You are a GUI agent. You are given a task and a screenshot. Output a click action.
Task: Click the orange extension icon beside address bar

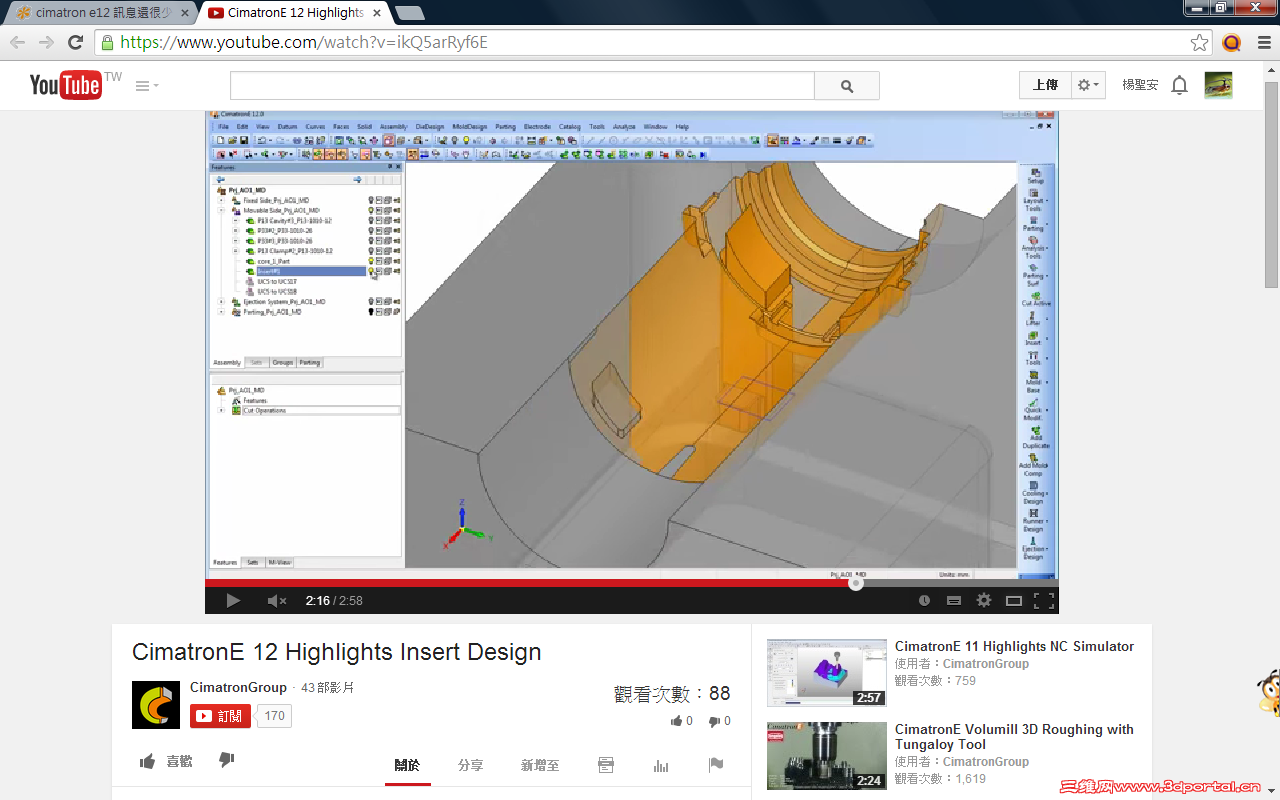(1232, 42)
